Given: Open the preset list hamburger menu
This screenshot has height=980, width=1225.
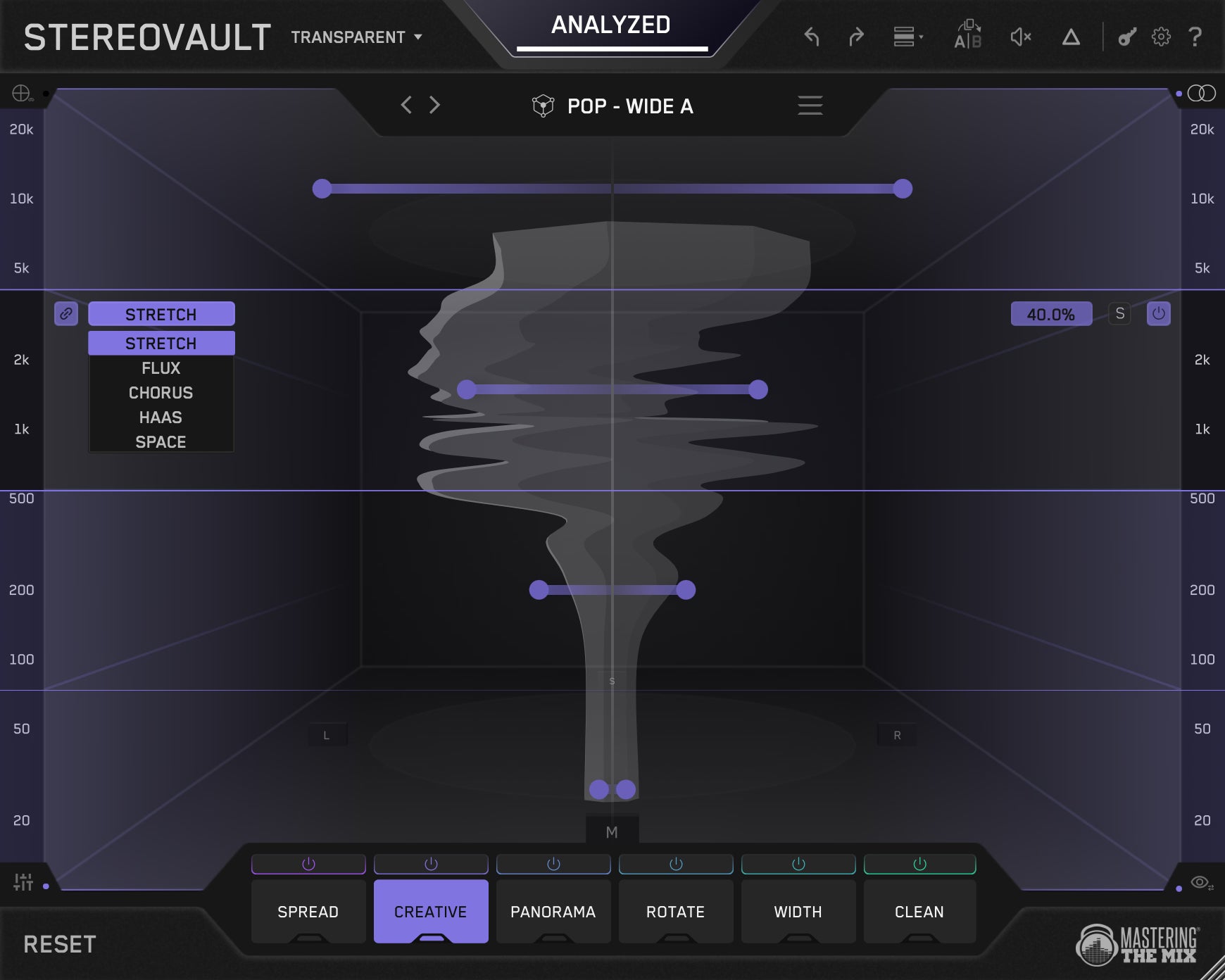Looking at the screenshot, I should (x=810, y=106).
